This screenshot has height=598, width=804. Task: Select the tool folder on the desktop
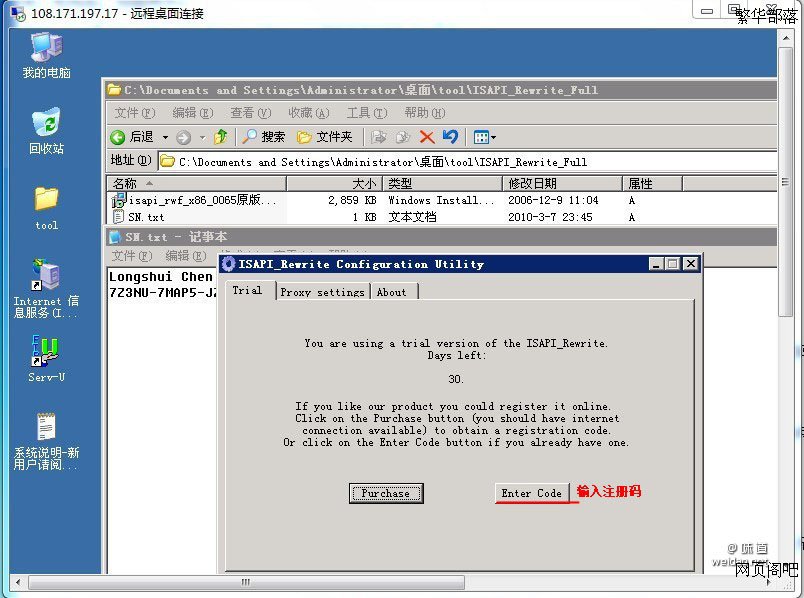click(x=46, y=208)
